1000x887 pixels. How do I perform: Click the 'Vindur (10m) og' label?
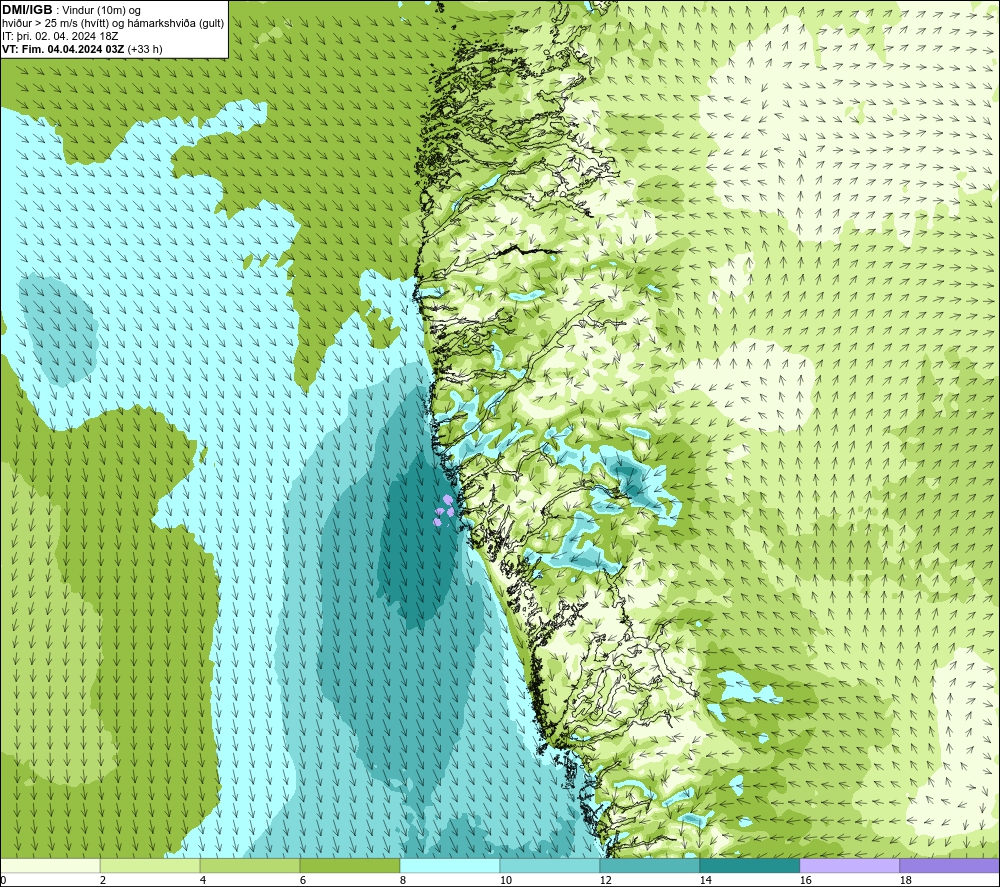coord(101,11)
